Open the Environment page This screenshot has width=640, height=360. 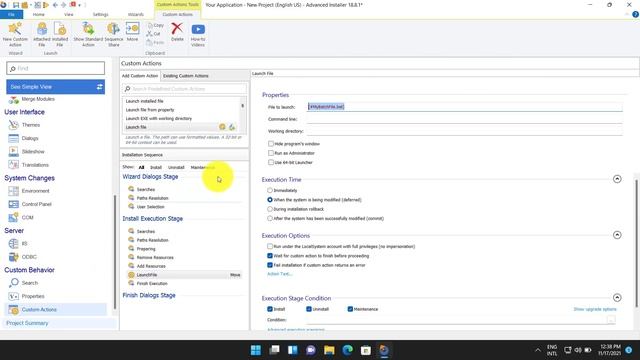36,191
